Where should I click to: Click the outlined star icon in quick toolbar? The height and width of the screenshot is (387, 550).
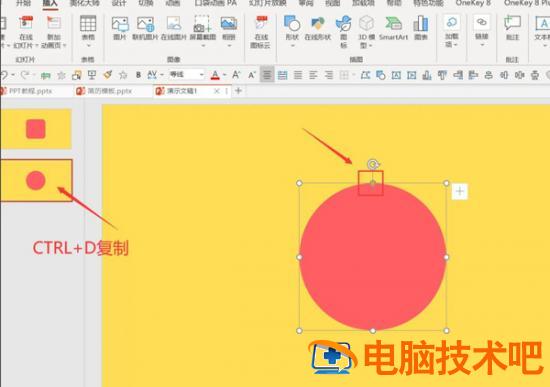(x=123, y=75)
